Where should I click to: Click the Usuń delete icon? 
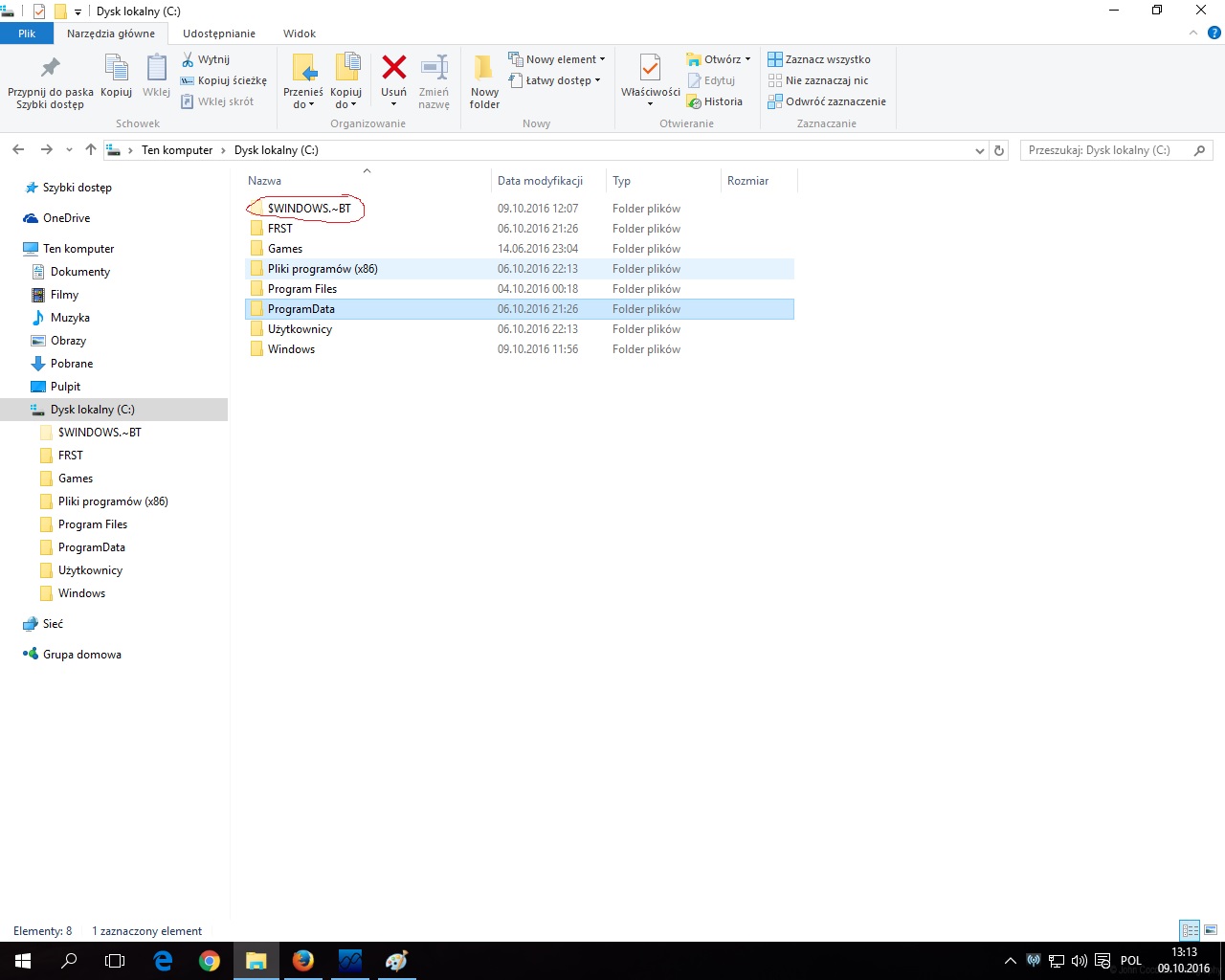tap(393, 69)
